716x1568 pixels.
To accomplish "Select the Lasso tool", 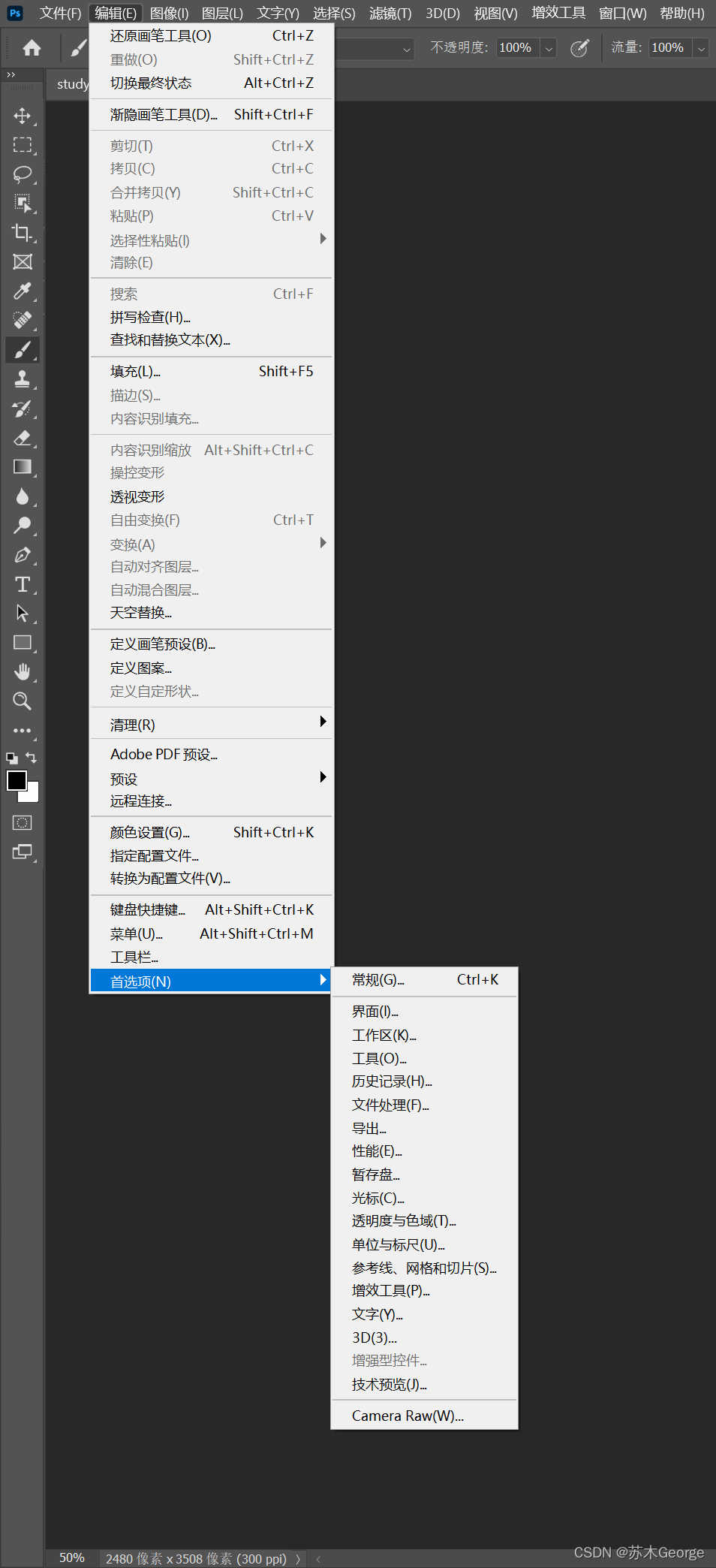I will pos(23,174).
